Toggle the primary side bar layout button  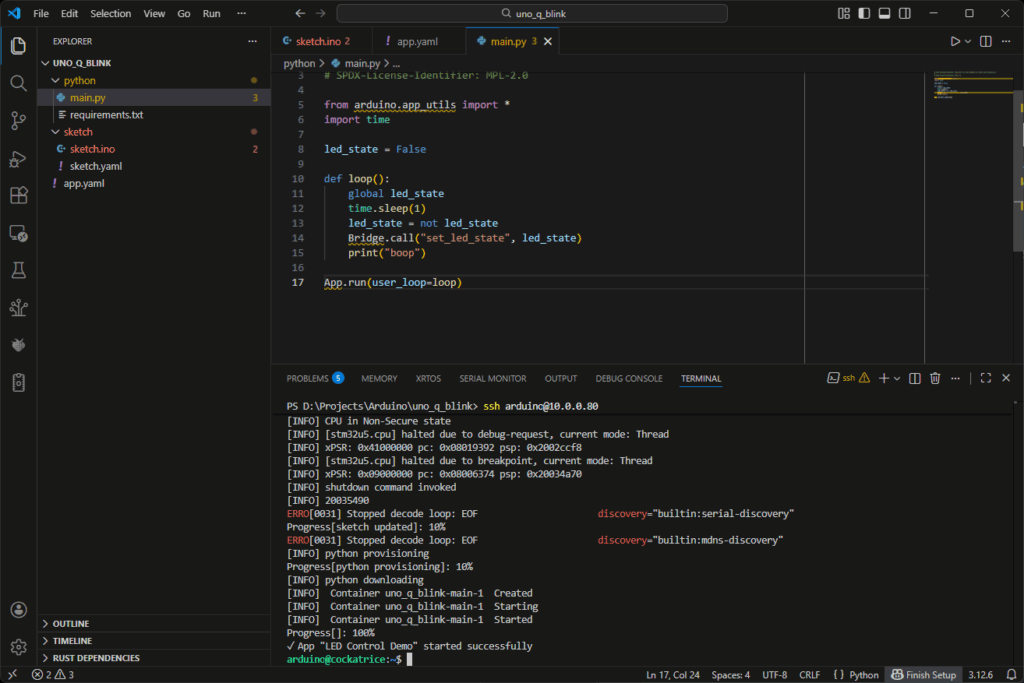[x=865, y=13]
